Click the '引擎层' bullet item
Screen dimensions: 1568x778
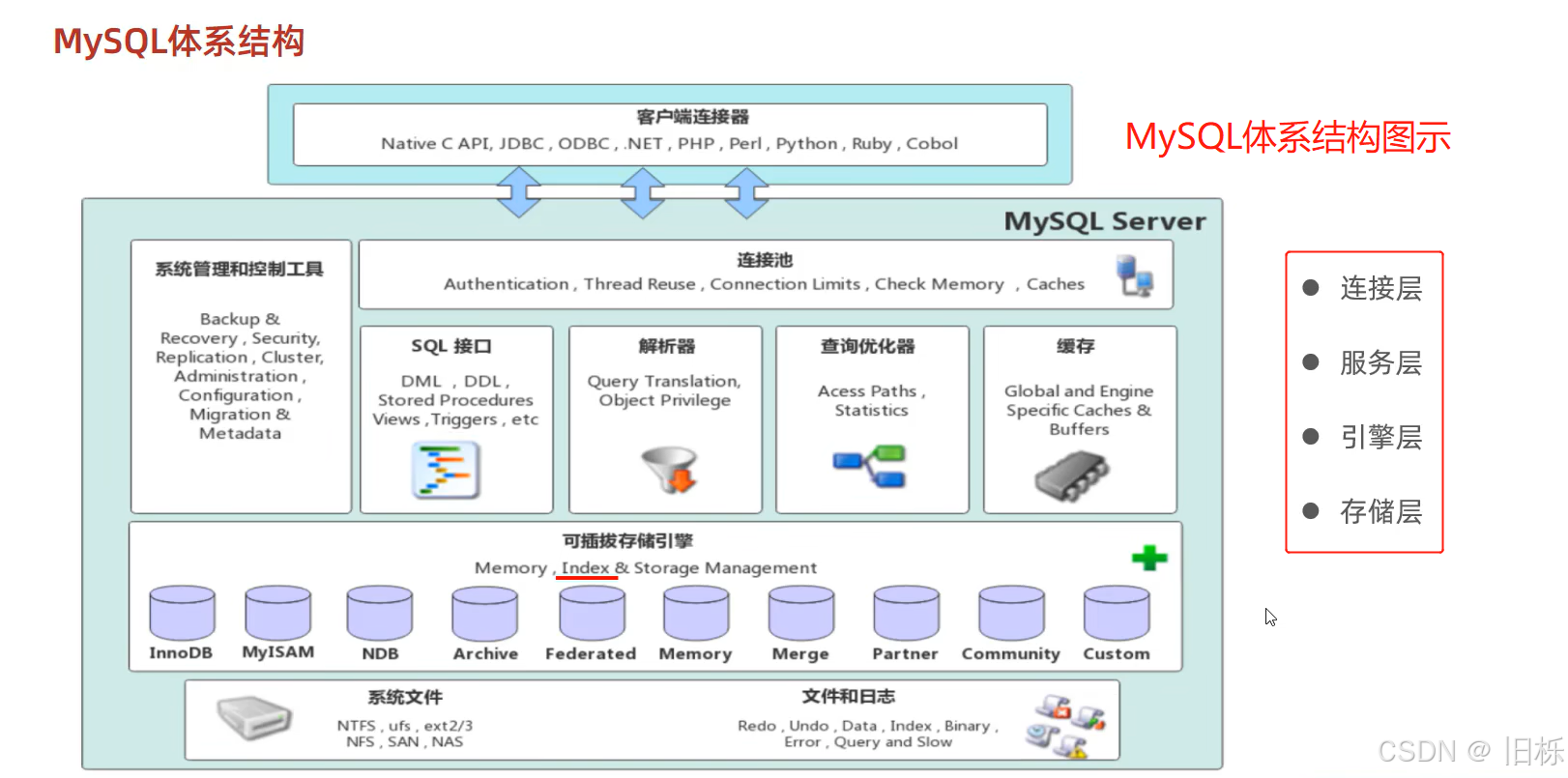point(1363,437)
